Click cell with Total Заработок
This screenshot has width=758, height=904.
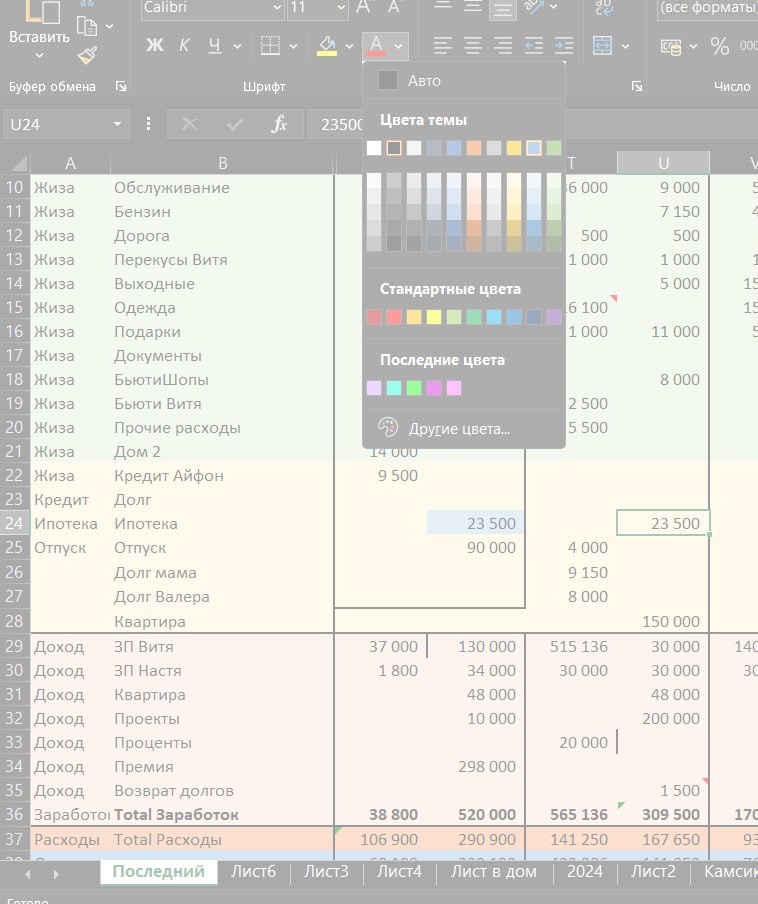(x=223, y=815)
